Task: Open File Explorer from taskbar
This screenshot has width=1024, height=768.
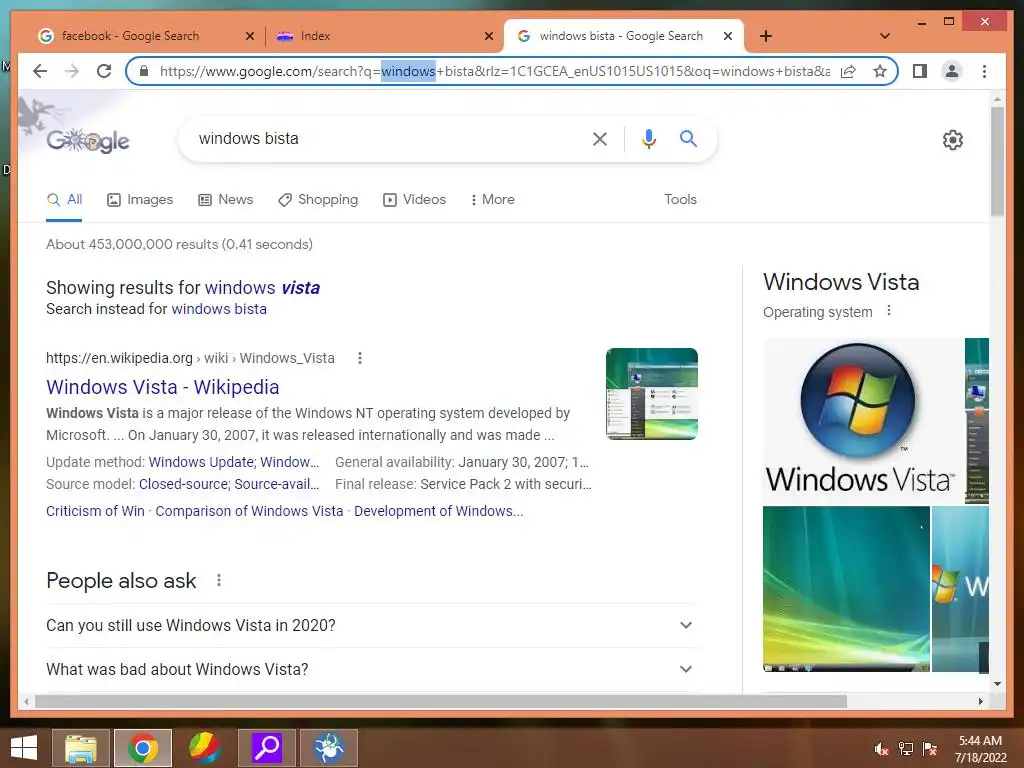Action: pyautogui.click(x=81, y=748)
